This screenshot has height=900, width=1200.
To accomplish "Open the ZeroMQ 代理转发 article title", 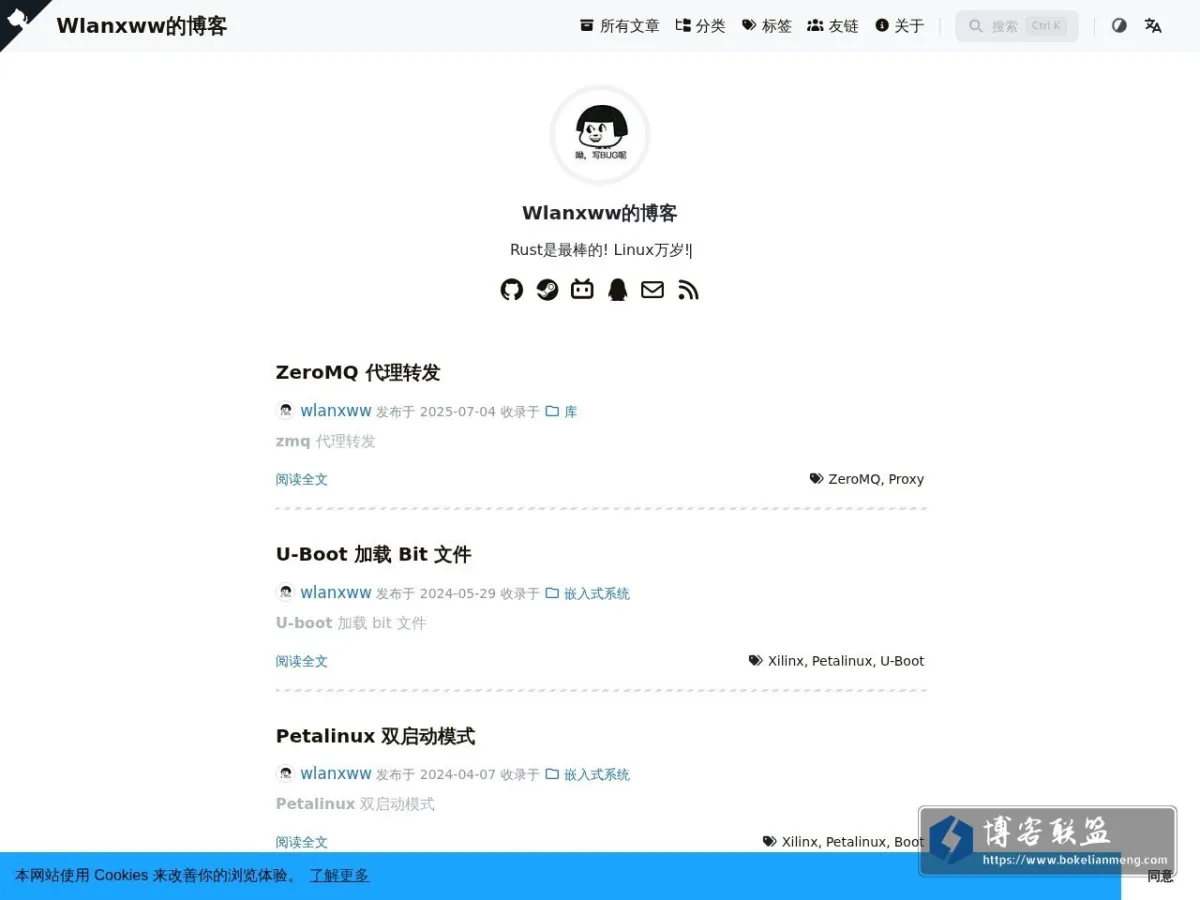I will pos(358,372).
